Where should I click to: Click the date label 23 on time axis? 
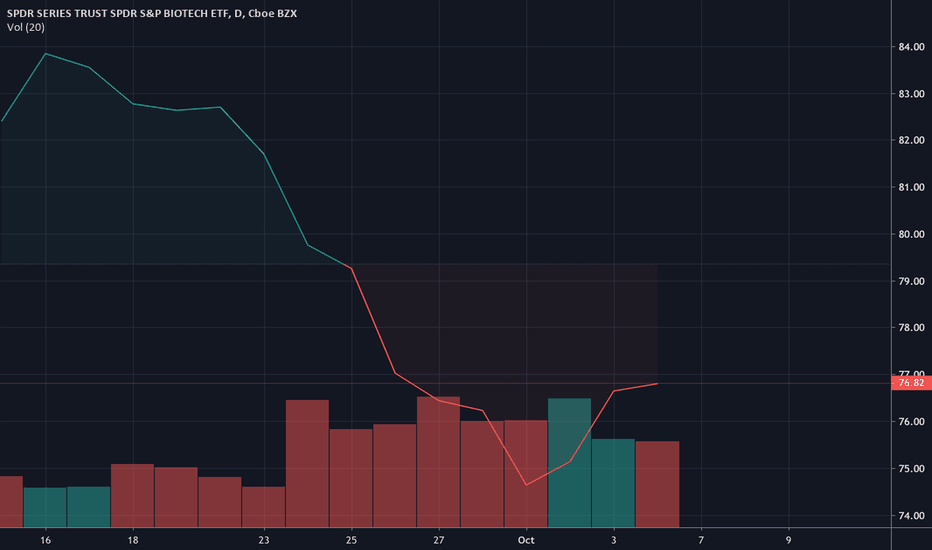(263, 540)
